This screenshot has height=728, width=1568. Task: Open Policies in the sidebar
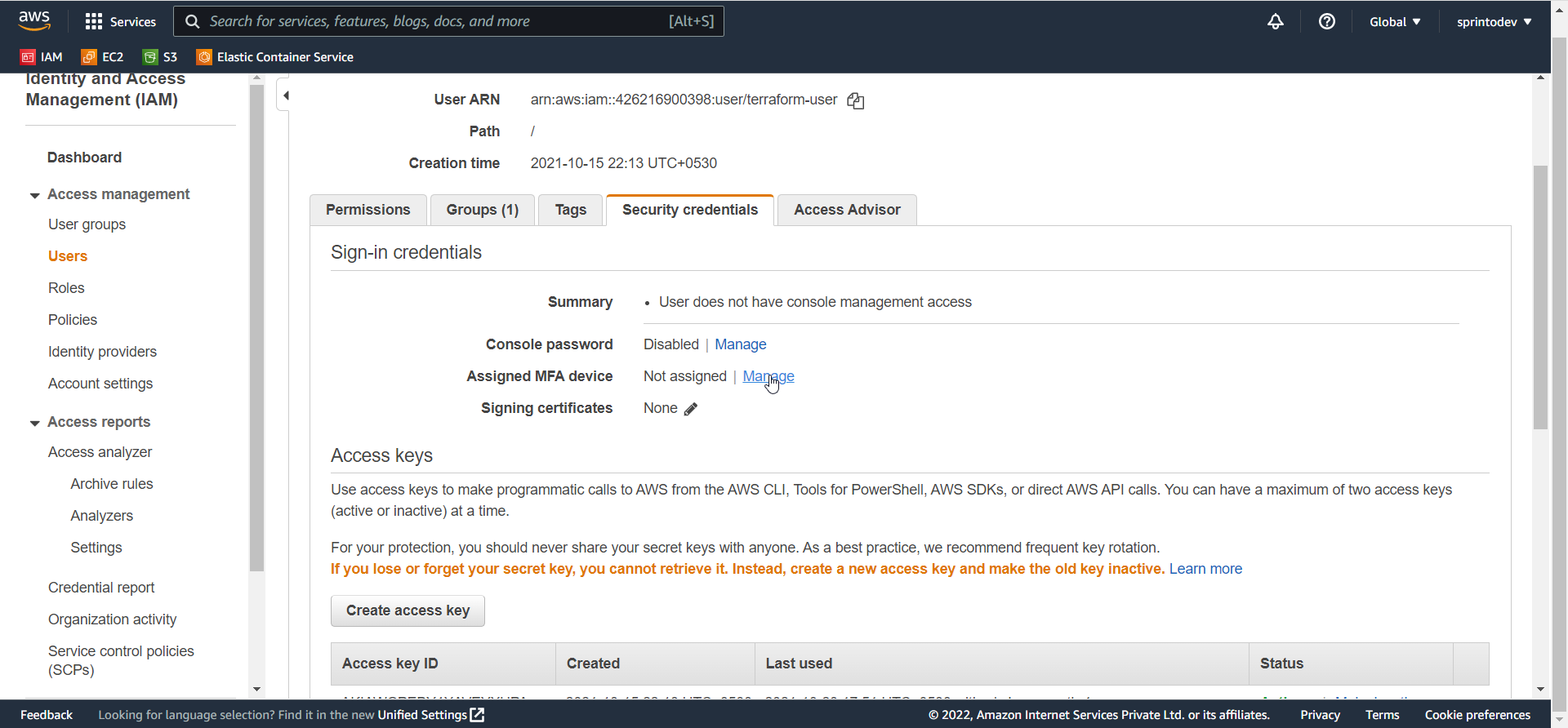[73, 320]
